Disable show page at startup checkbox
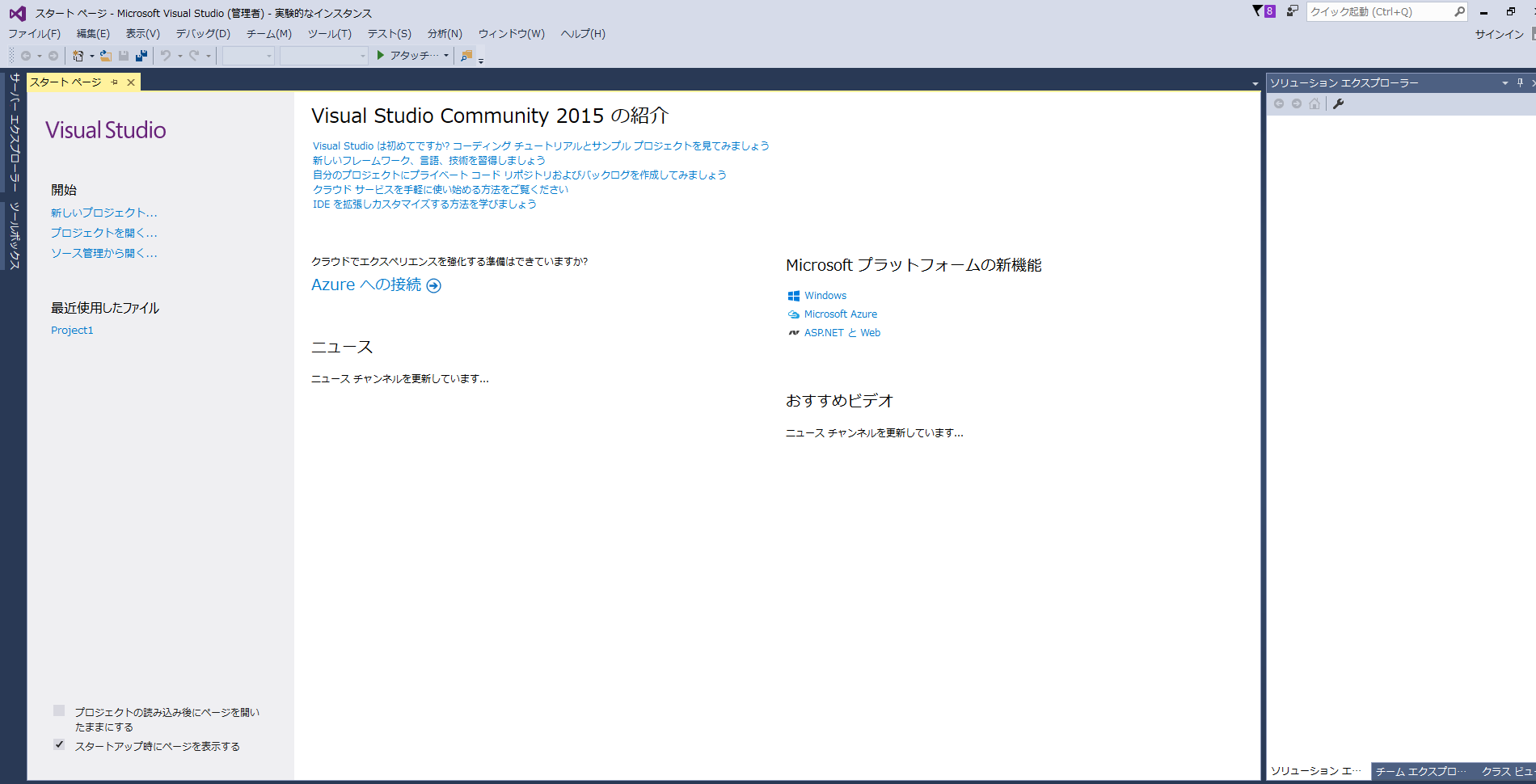This screenshot has width=1536, height=784. 59,744
